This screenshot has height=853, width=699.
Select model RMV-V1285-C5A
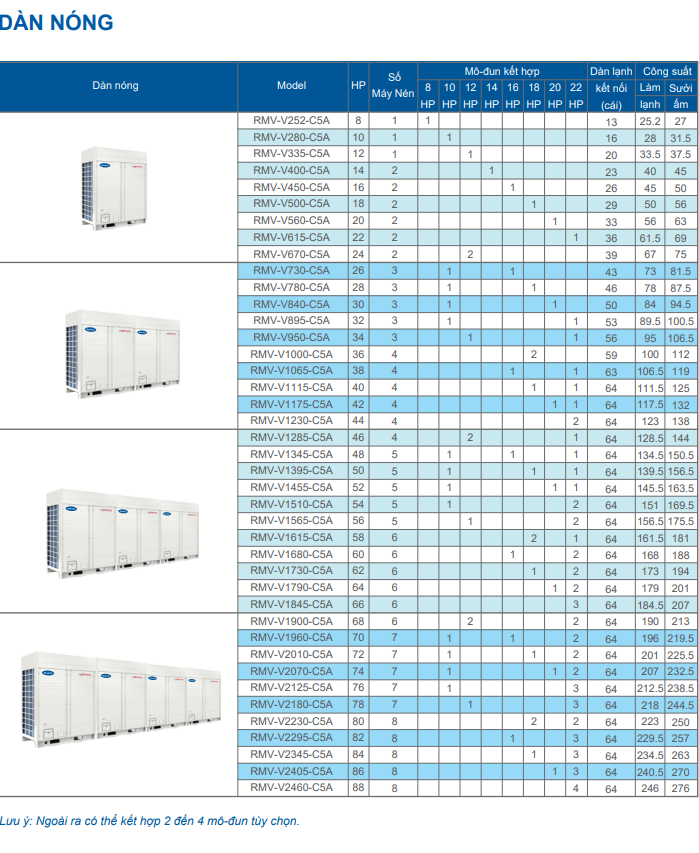[292, 437]
